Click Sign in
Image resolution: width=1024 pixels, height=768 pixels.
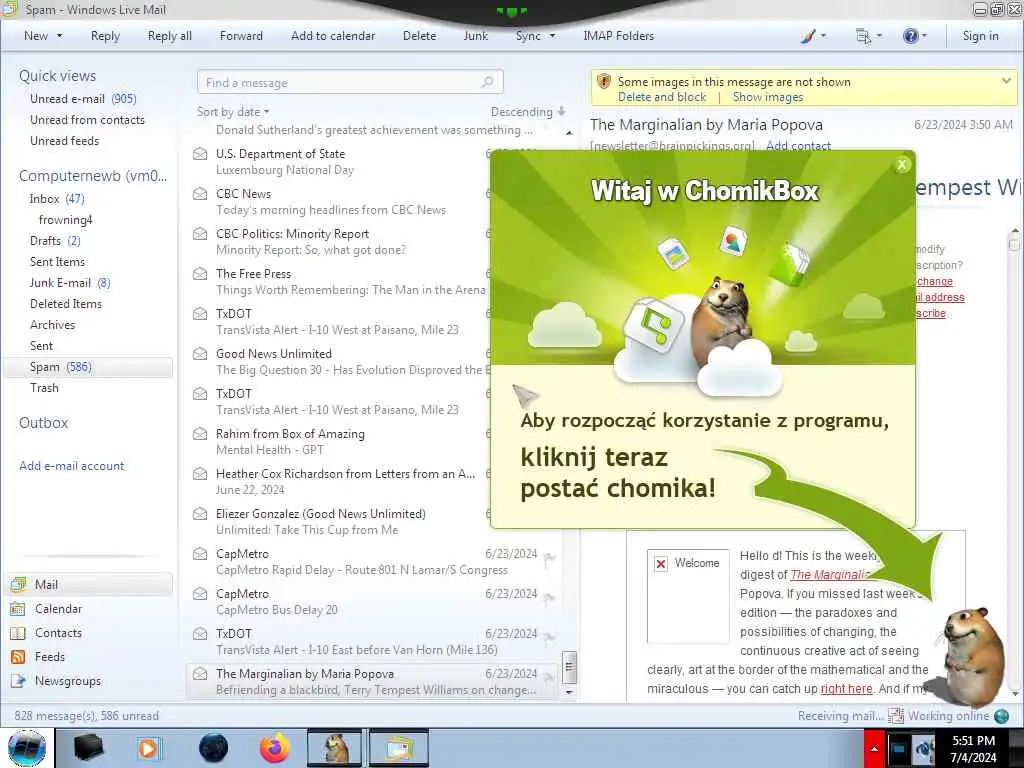tap(980, 36)
